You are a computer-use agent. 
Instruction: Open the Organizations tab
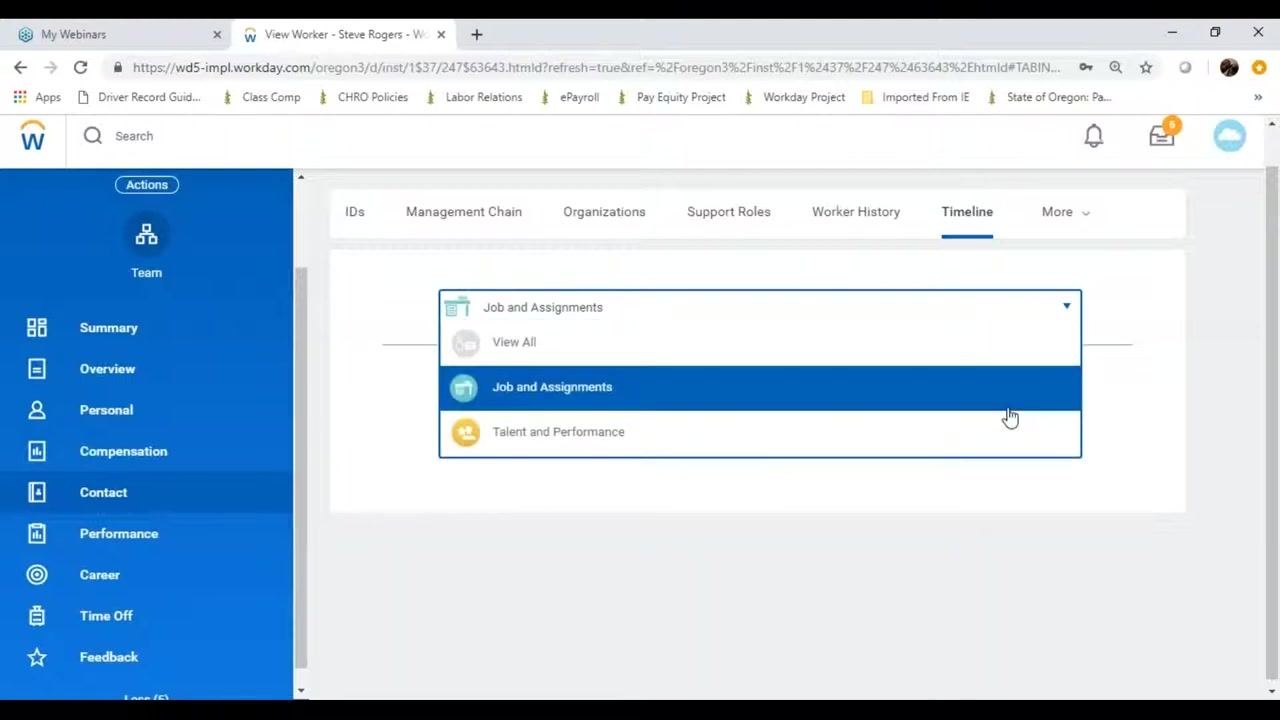604,212
